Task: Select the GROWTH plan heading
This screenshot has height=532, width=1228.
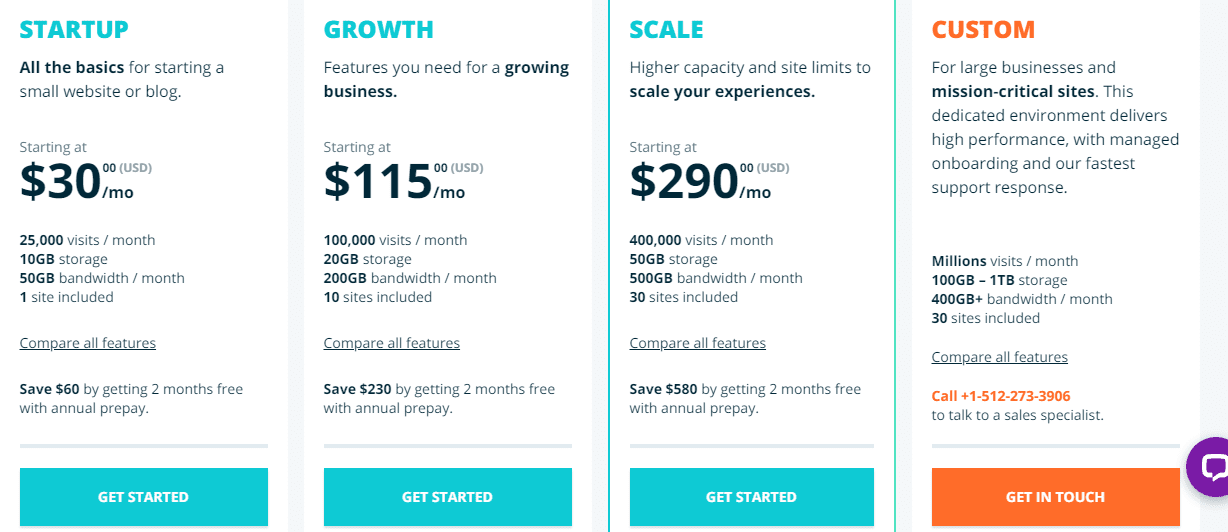Action: click(x=379, y=30)
